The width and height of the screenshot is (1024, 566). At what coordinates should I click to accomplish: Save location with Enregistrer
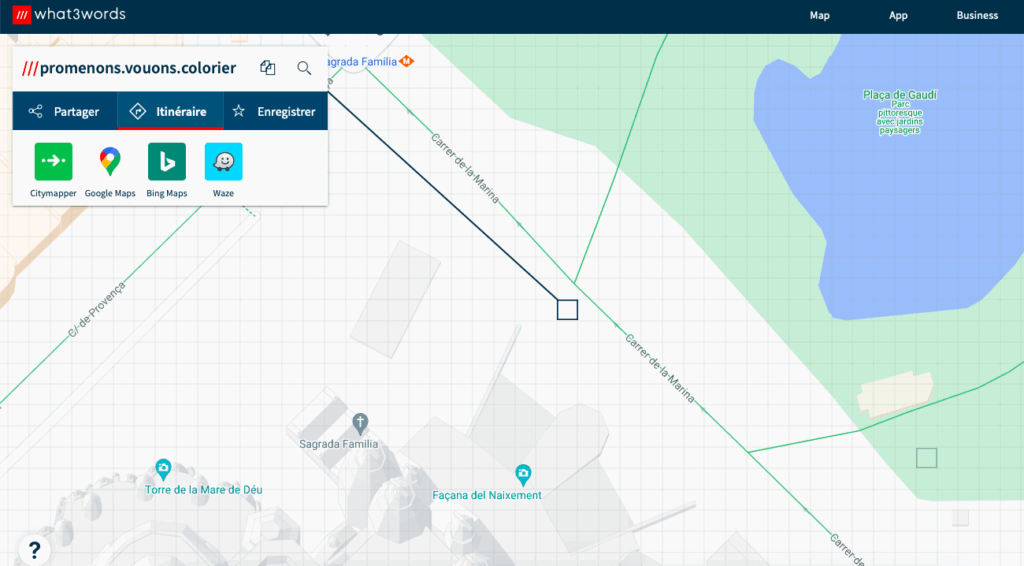[274, 112]
